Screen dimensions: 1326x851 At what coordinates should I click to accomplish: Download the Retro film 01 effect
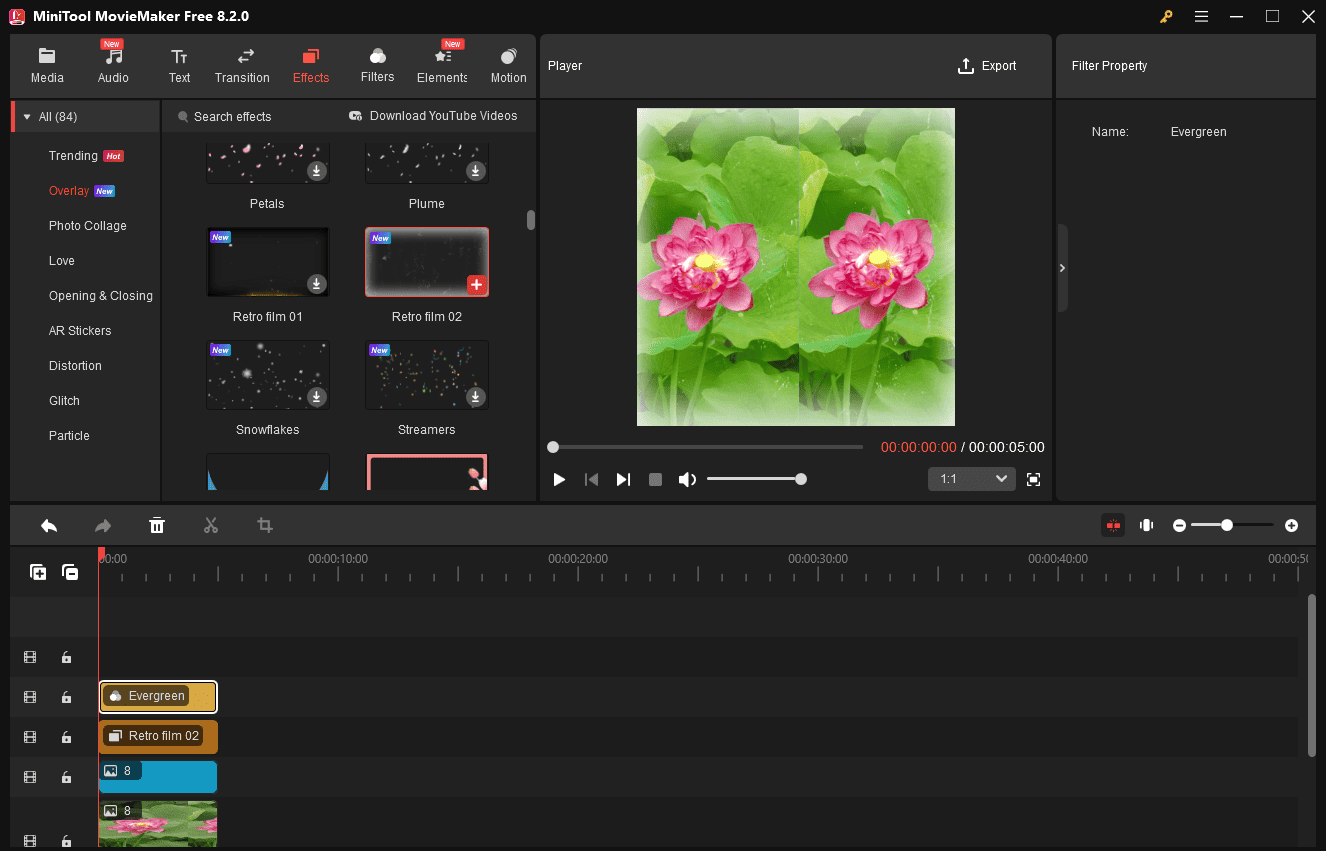click(x=316, y=284)
